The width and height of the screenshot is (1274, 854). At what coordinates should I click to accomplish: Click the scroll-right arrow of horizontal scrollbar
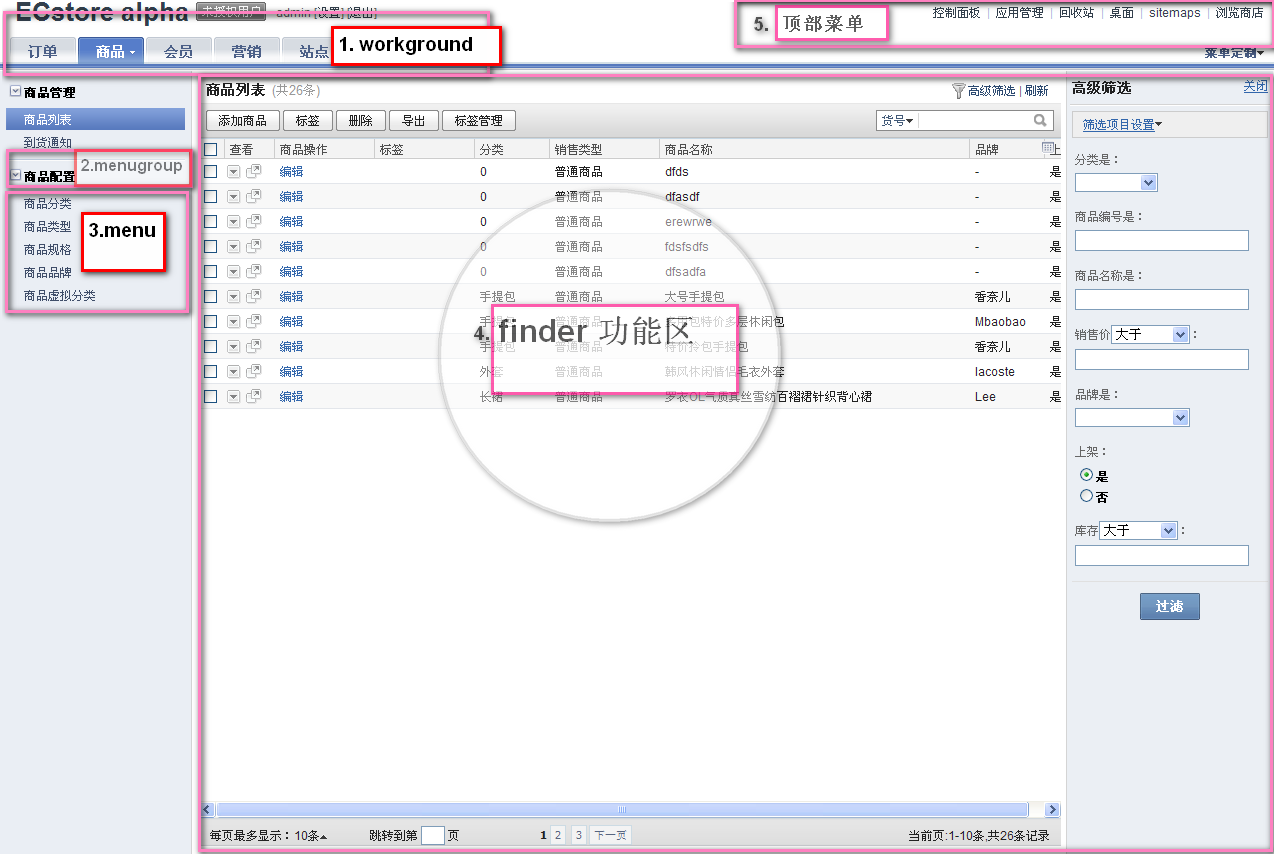point(1052,809)
